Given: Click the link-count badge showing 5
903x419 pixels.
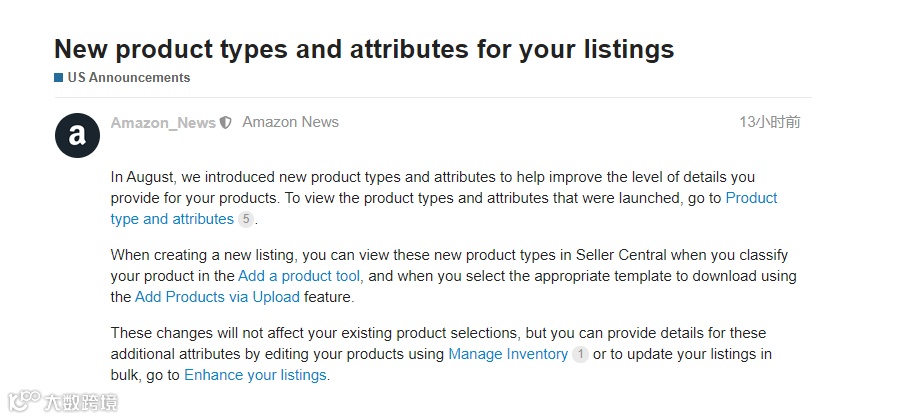Looking at the screenshot, I should (246, 219).
